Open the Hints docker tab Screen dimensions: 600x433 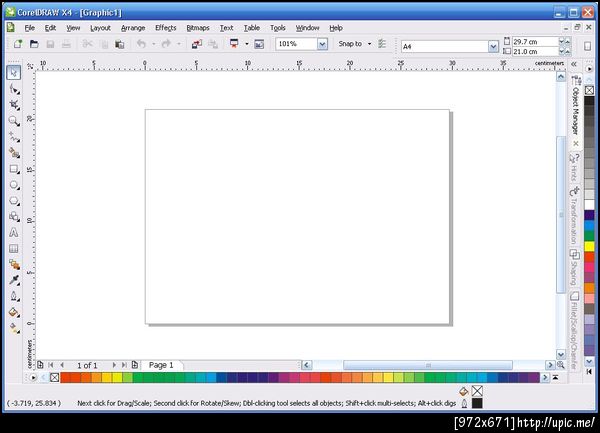tap(574, 168)
